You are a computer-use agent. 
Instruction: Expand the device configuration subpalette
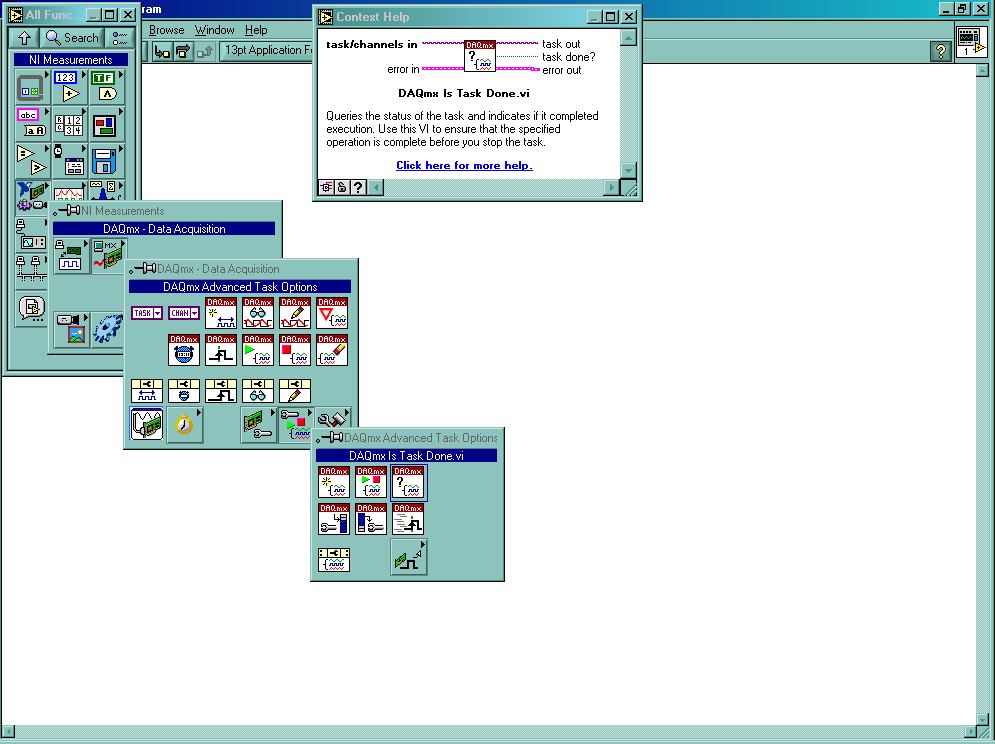[259, 425]
